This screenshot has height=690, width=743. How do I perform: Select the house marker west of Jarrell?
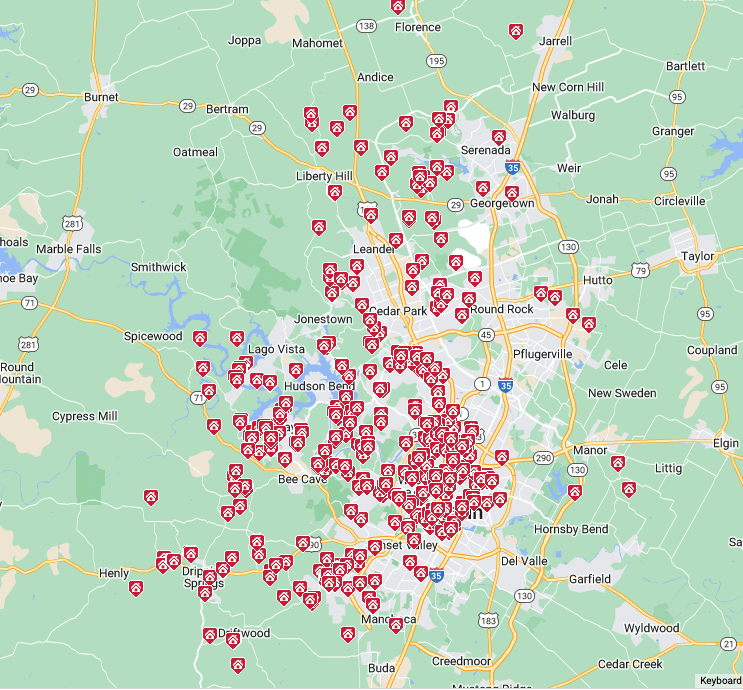tap(515, 31)
